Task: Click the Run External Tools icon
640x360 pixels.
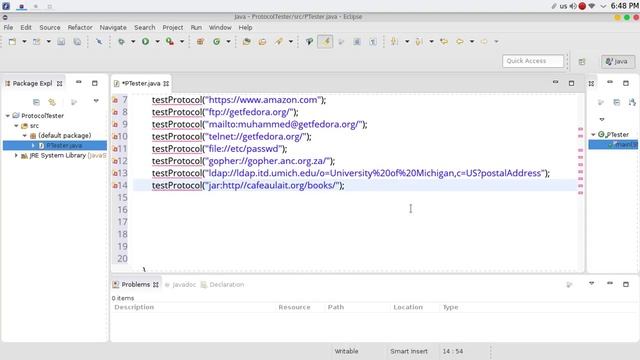Action: coord(170,42)
